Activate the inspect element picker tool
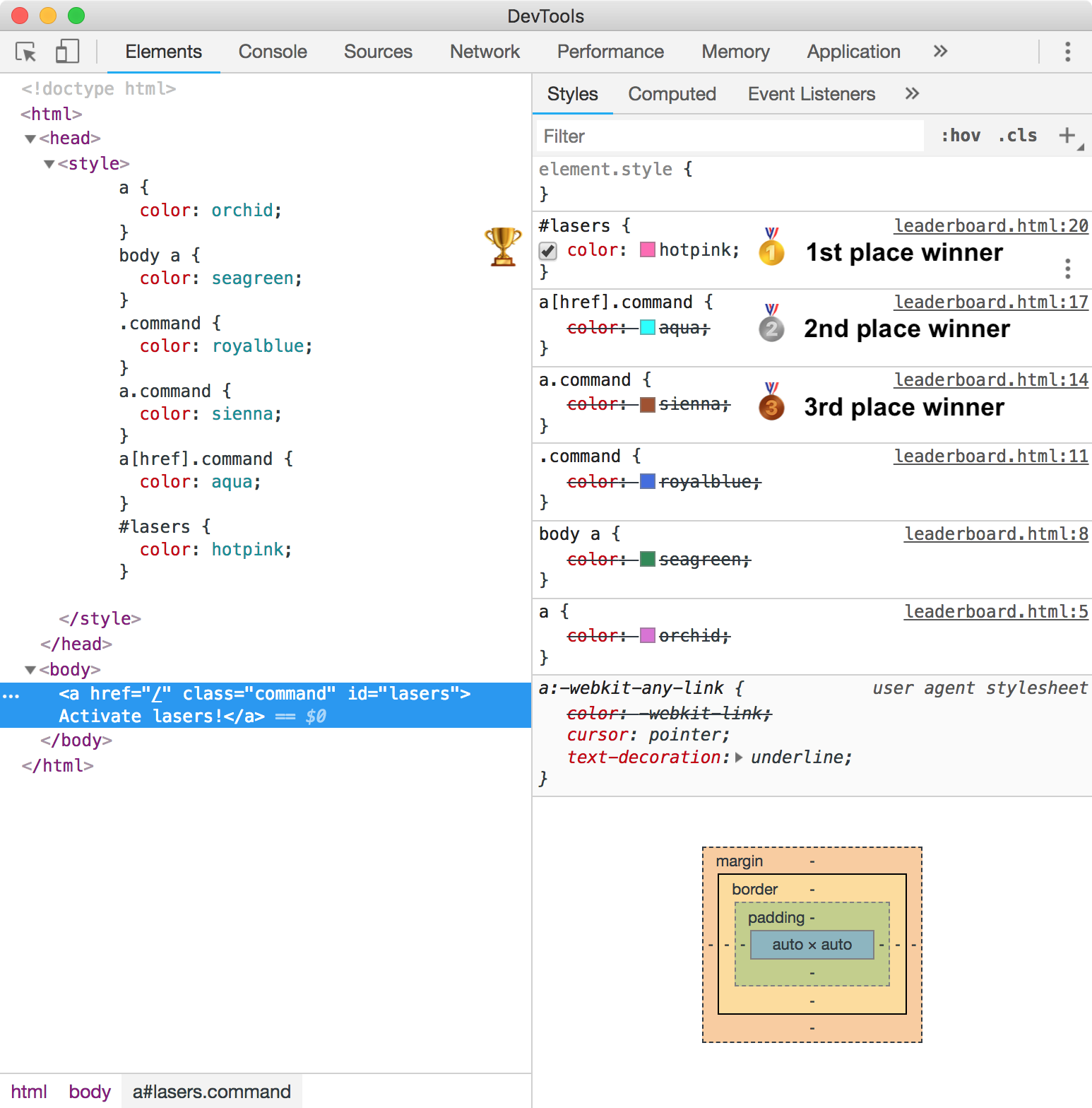 pos(26,52)
